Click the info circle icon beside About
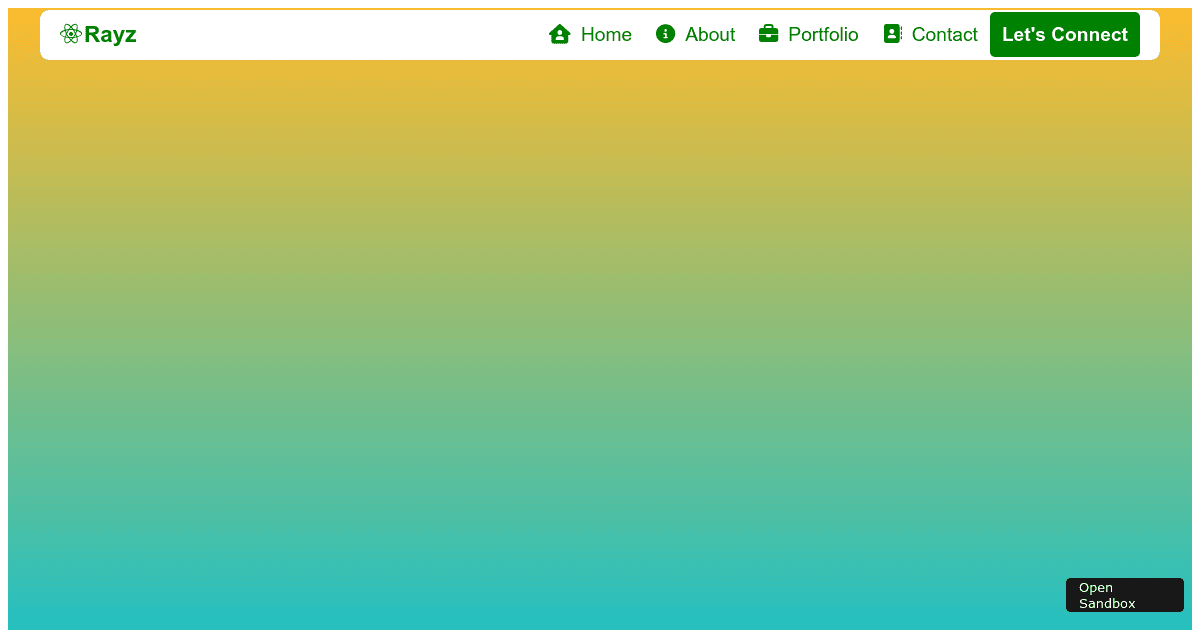Screen dimensions: 1200x630 click(x=665, y=34)
